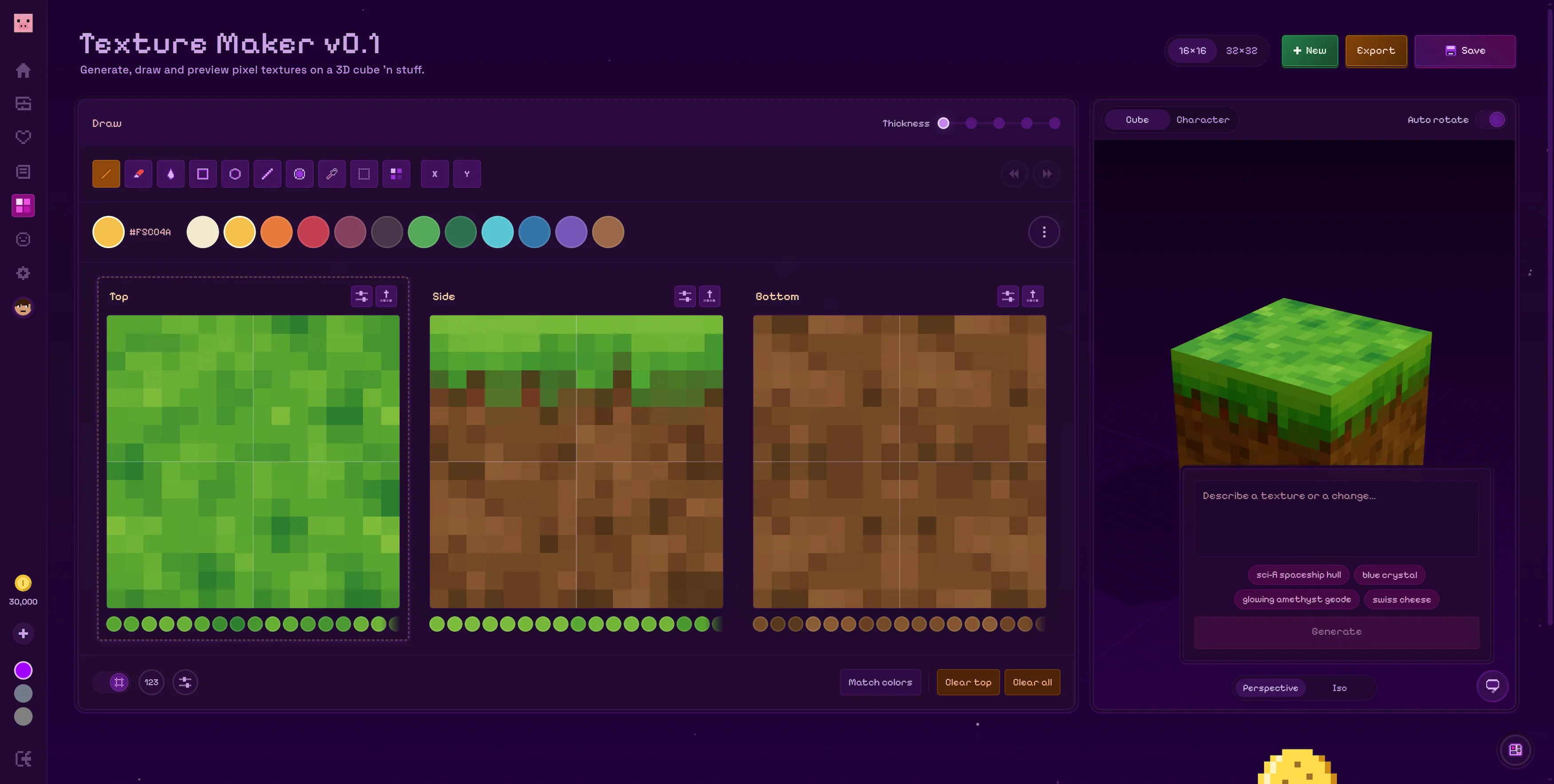This screenshot has width=1554, height=784.
Task: Pick the cyan palette swatch
Action: [x=498, y=232]
